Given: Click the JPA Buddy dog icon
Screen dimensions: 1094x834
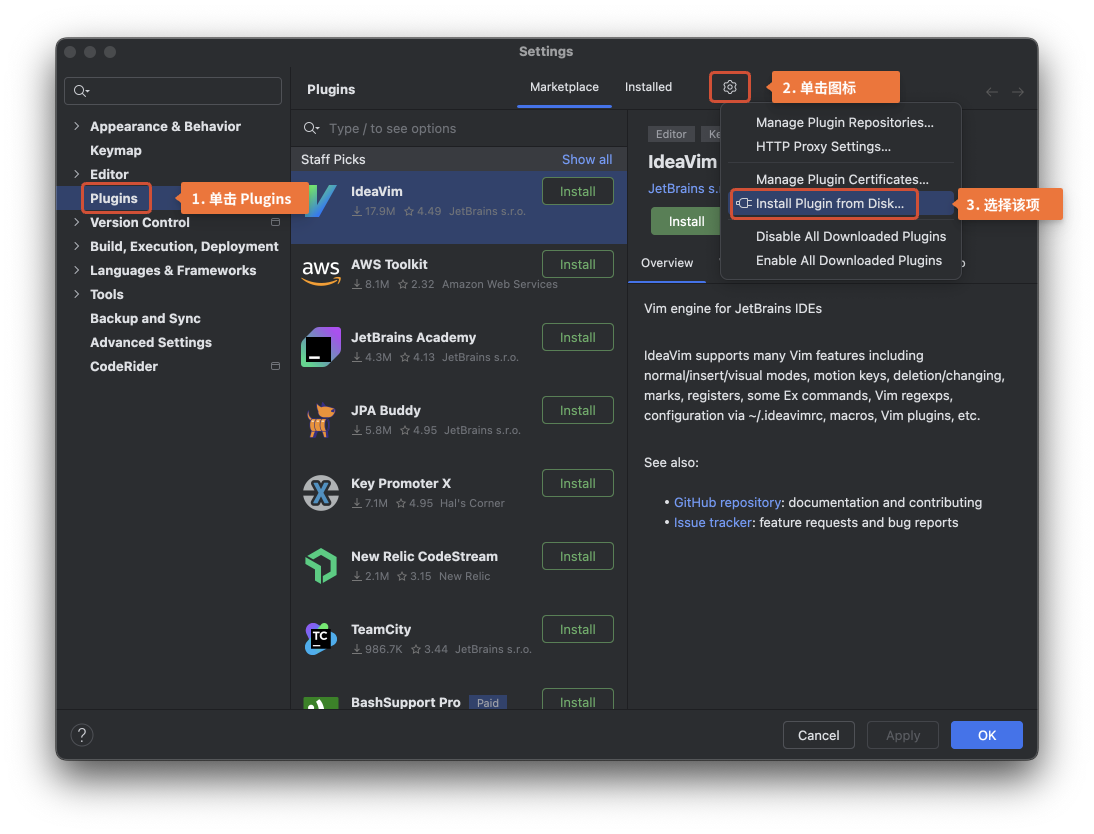Looking at the screenshot, I should (x=321, y=420).
